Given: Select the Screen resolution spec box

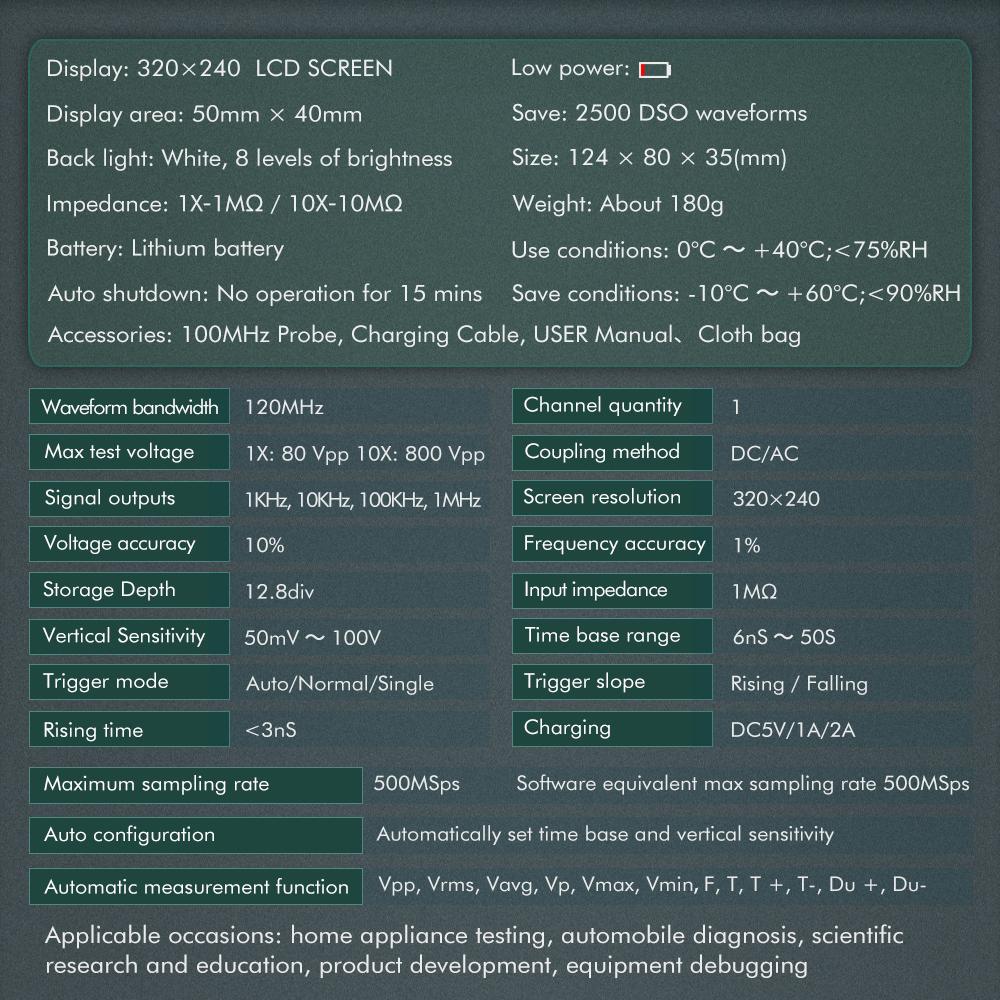Looking at the screenshot, I should 612,497.
